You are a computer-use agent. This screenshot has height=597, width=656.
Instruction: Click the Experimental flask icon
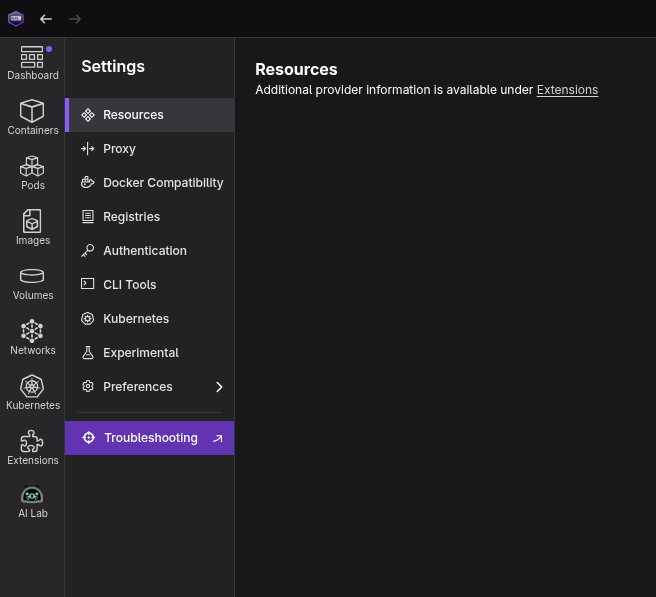click(88, 353)
